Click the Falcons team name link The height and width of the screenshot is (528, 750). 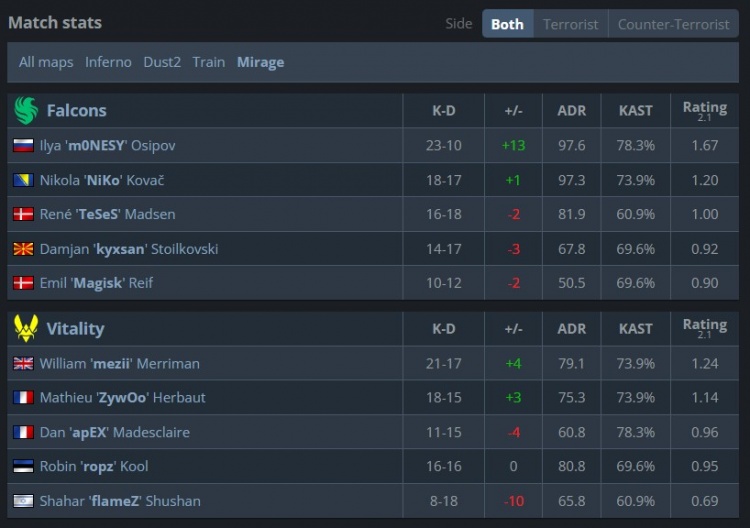(x=76, y=110)
